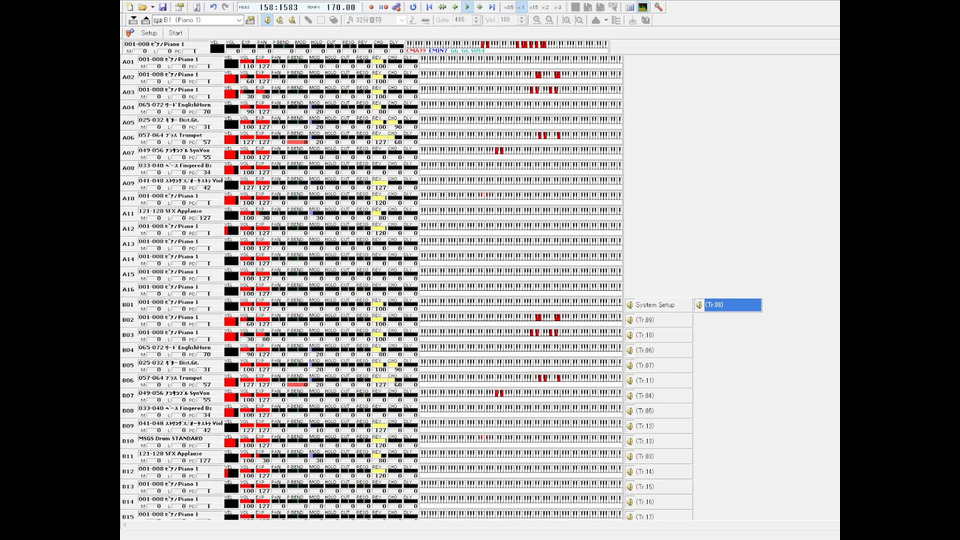
Task: Set playback speed to x3
Action: pos(557,7)
